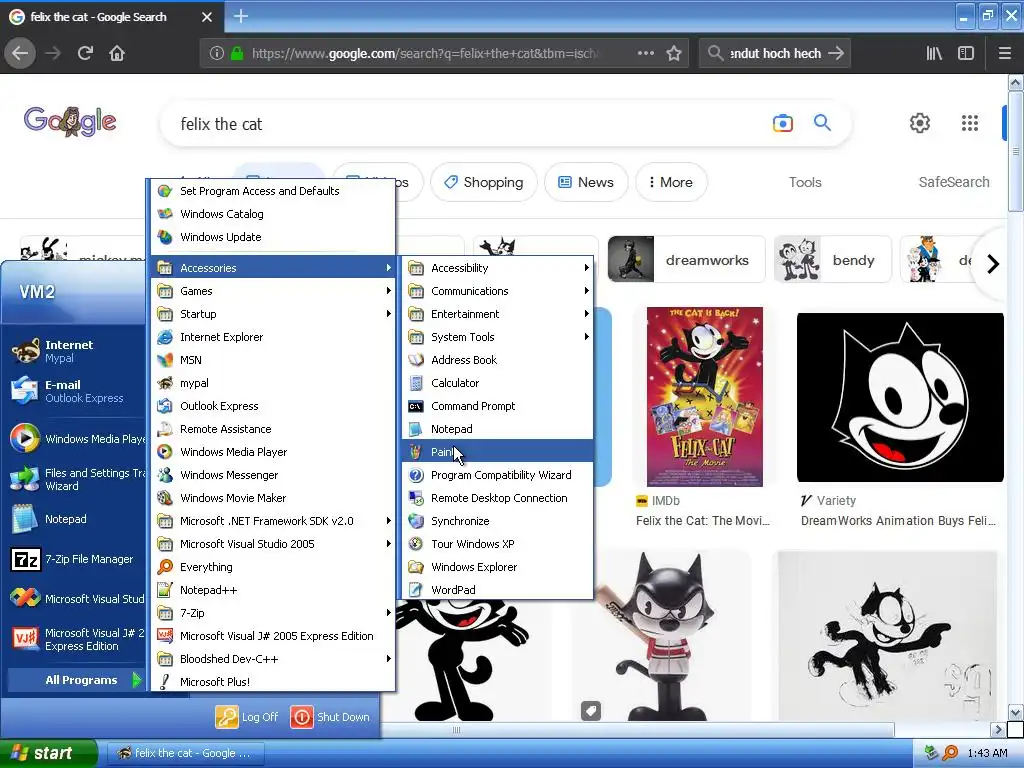Click Microsoft Plus! icon
1024x768 pixels.
tap(165, 682)
